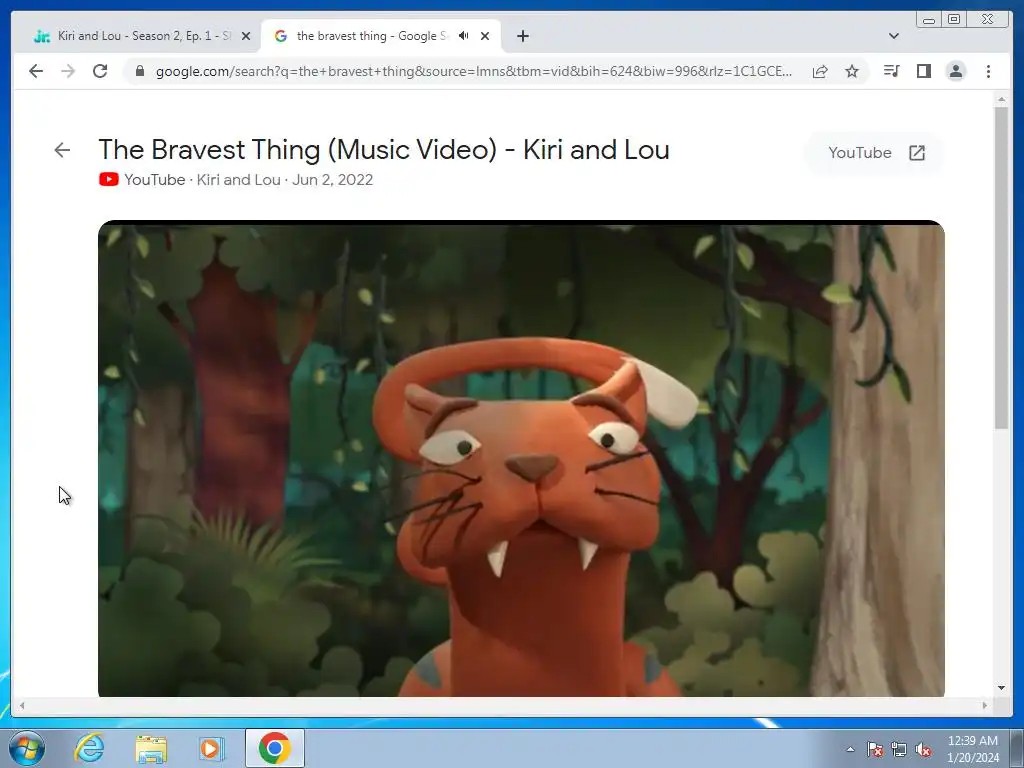Viewport: 1024px width, 768px height.
Task: Open the Action Center flag icon
Action: point(875,749)
